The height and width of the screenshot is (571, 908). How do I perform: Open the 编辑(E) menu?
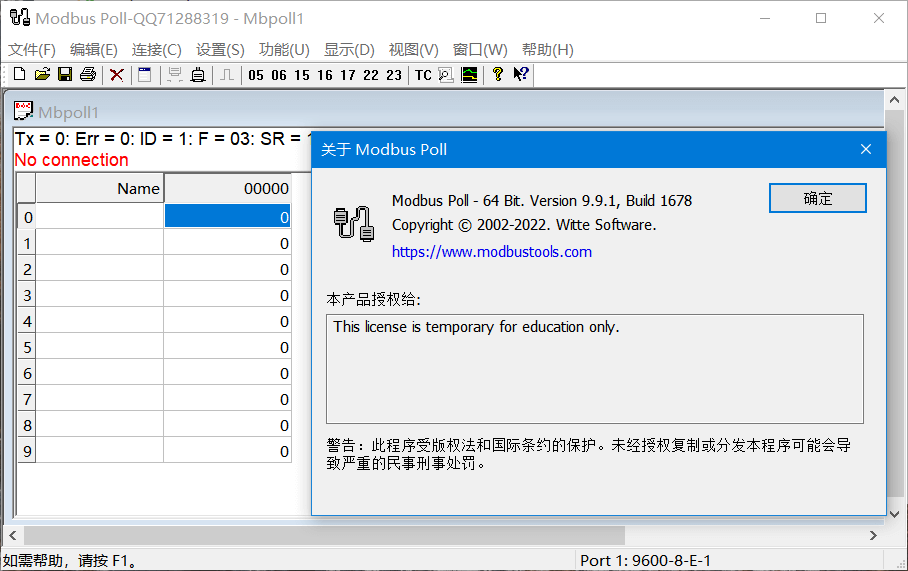pyautogui.click(x=94, y=50)
